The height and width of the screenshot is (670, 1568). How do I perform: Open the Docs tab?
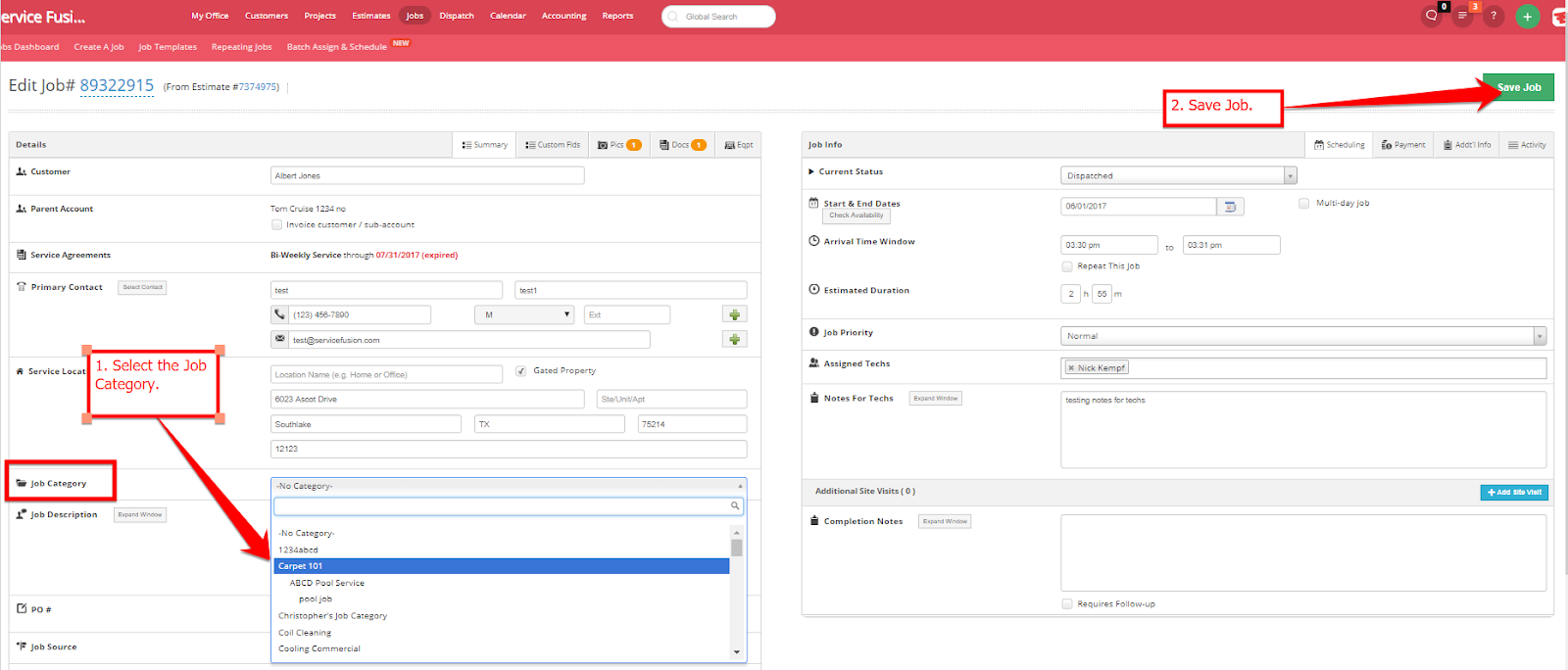pos(683,145)
